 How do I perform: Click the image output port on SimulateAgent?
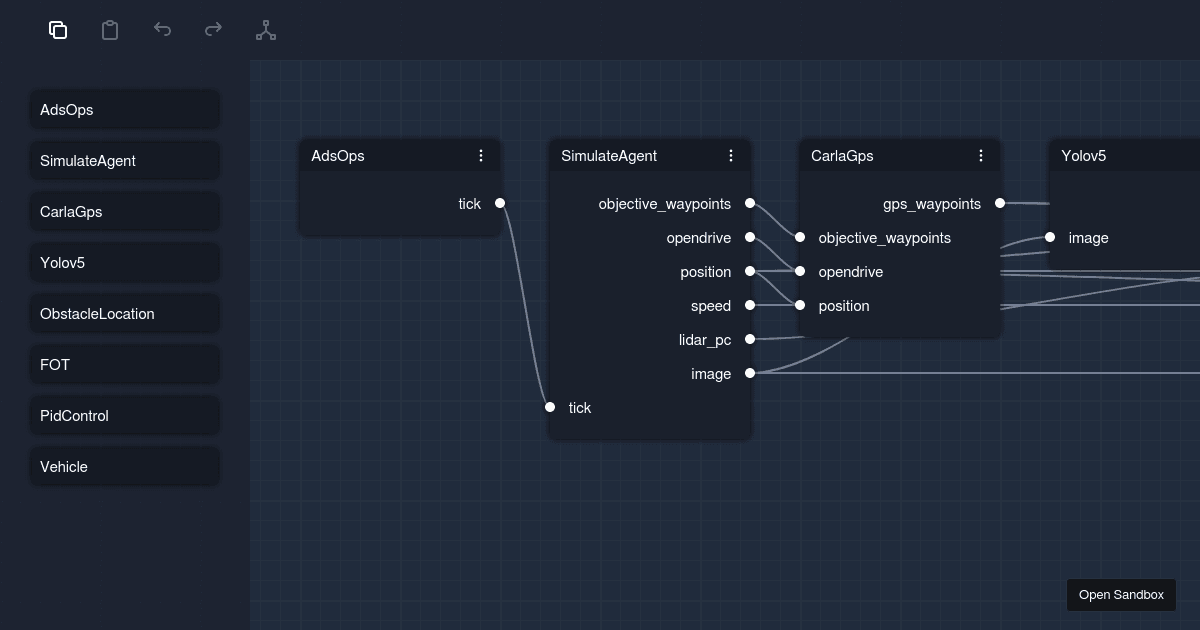pyautogui.click(x=750, y=373)
